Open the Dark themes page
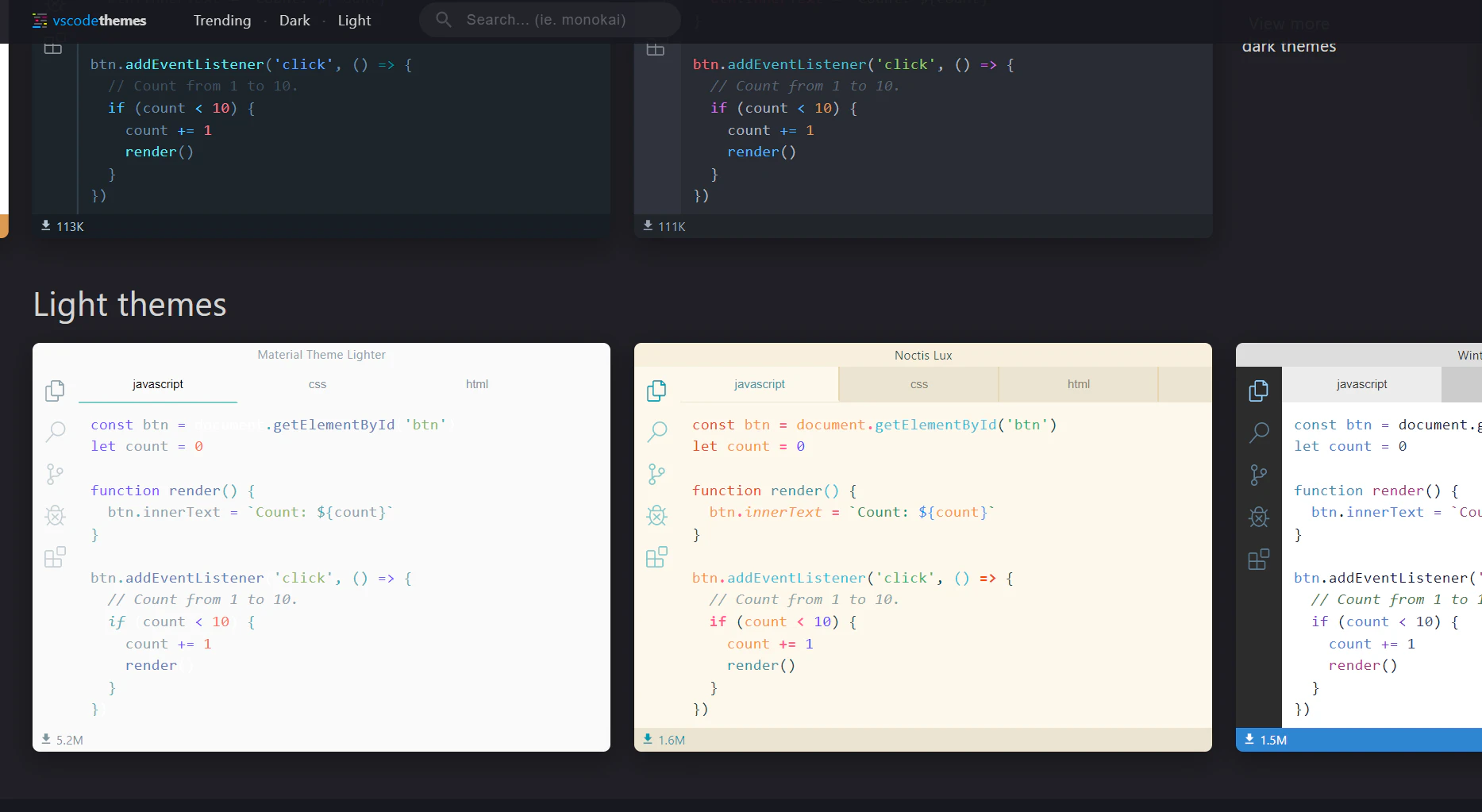The height and width of the screenshot is (812, 1482). 294,21
